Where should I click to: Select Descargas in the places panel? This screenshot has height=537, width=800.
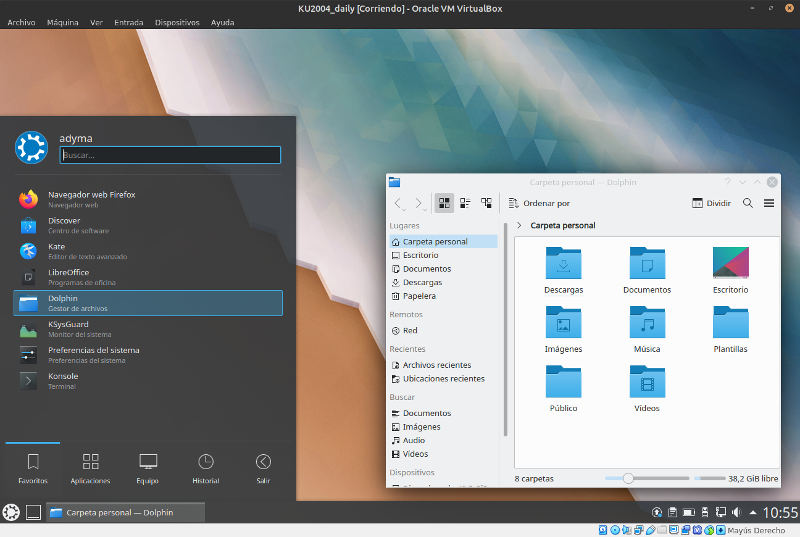443,282
